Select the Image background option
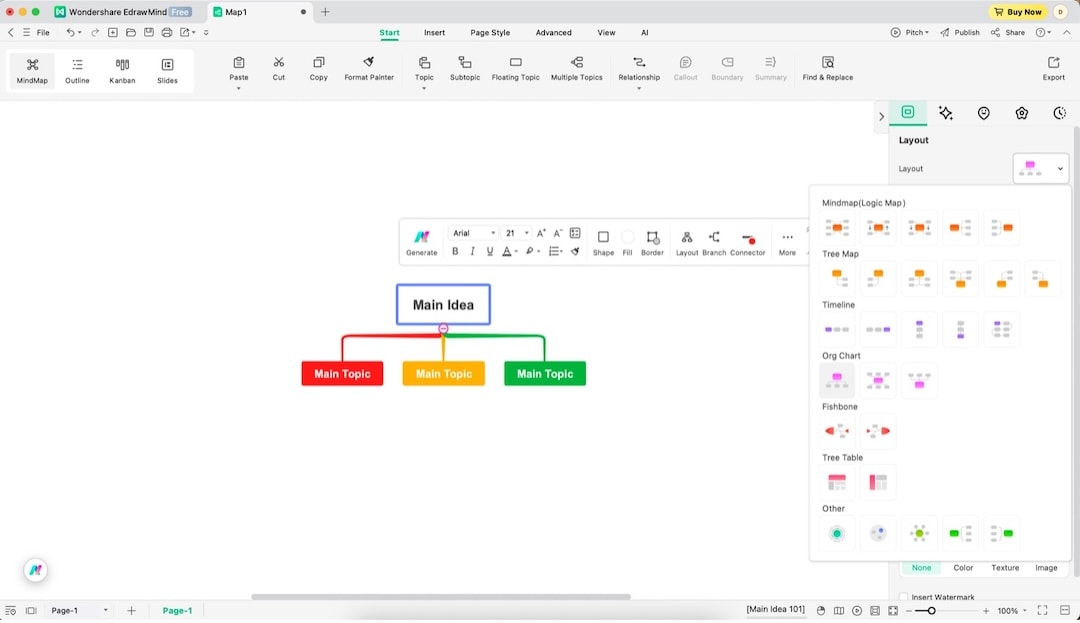 click(1046, 568)
